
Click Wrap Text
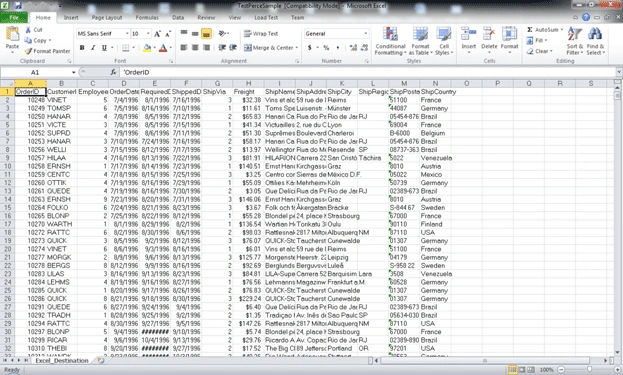click(261, 34)
